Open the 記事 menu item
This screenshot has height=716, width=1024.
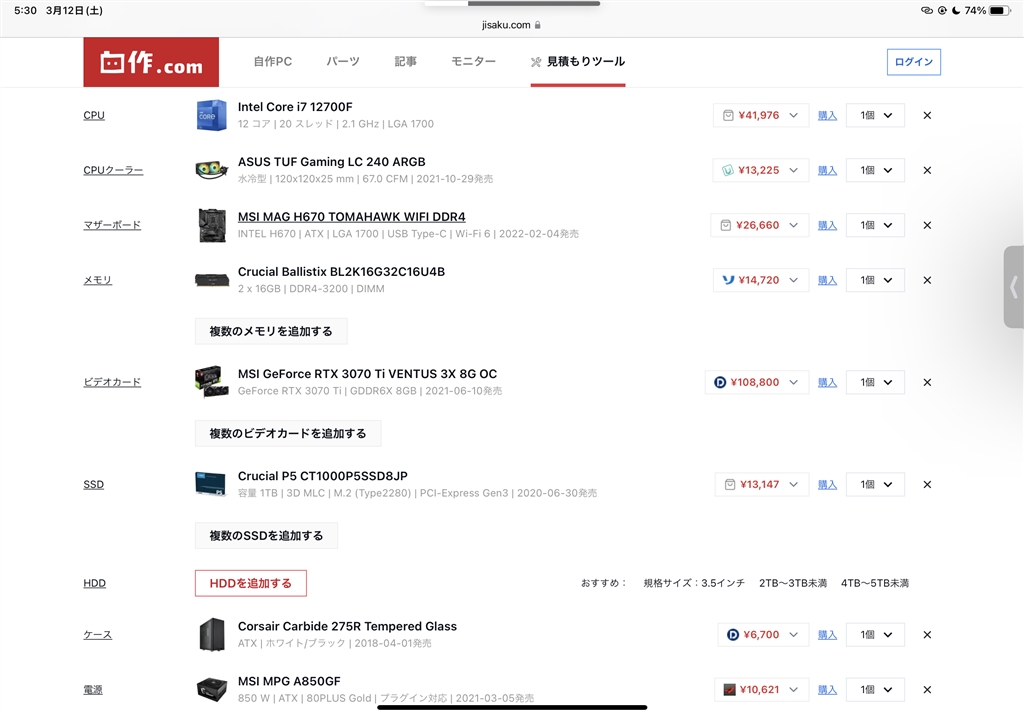point(406,61)
